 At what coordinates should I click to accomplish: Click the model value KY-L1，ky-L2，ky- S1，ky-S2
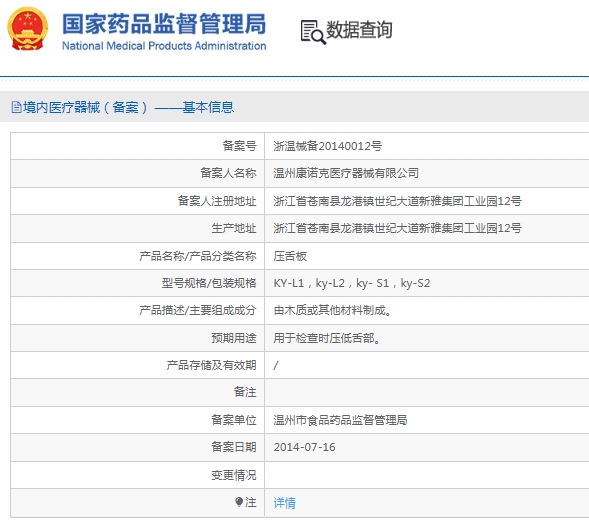click(352, 283)
